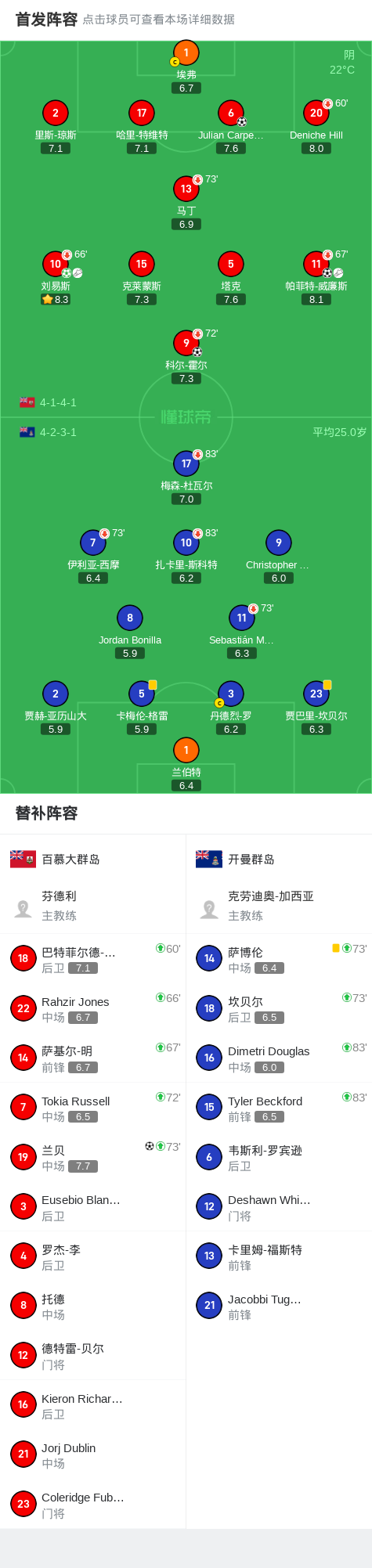Select player 刘易斯 number 10 circle

pyautogui.click(x=56, y=264)
